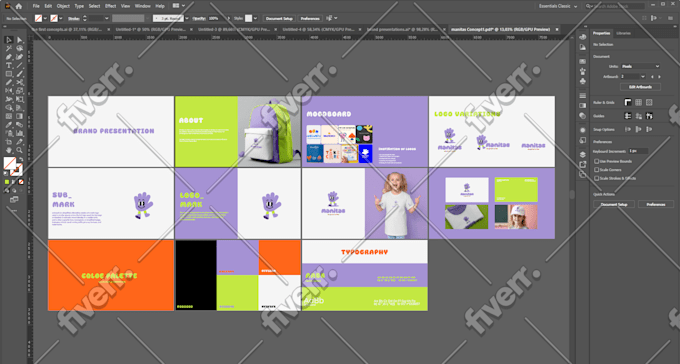Viewport: 680px width, 364px height.
Task: Open the Symbols panel icon
Action: 582,81
